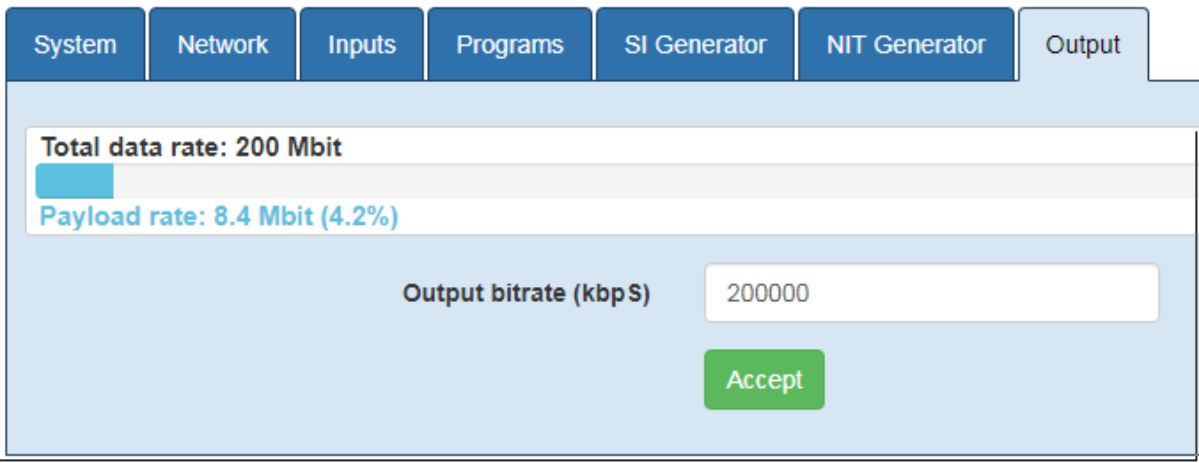Select the active Output tab
This screenshot has height=463, width=1199.
point(1083,44)
